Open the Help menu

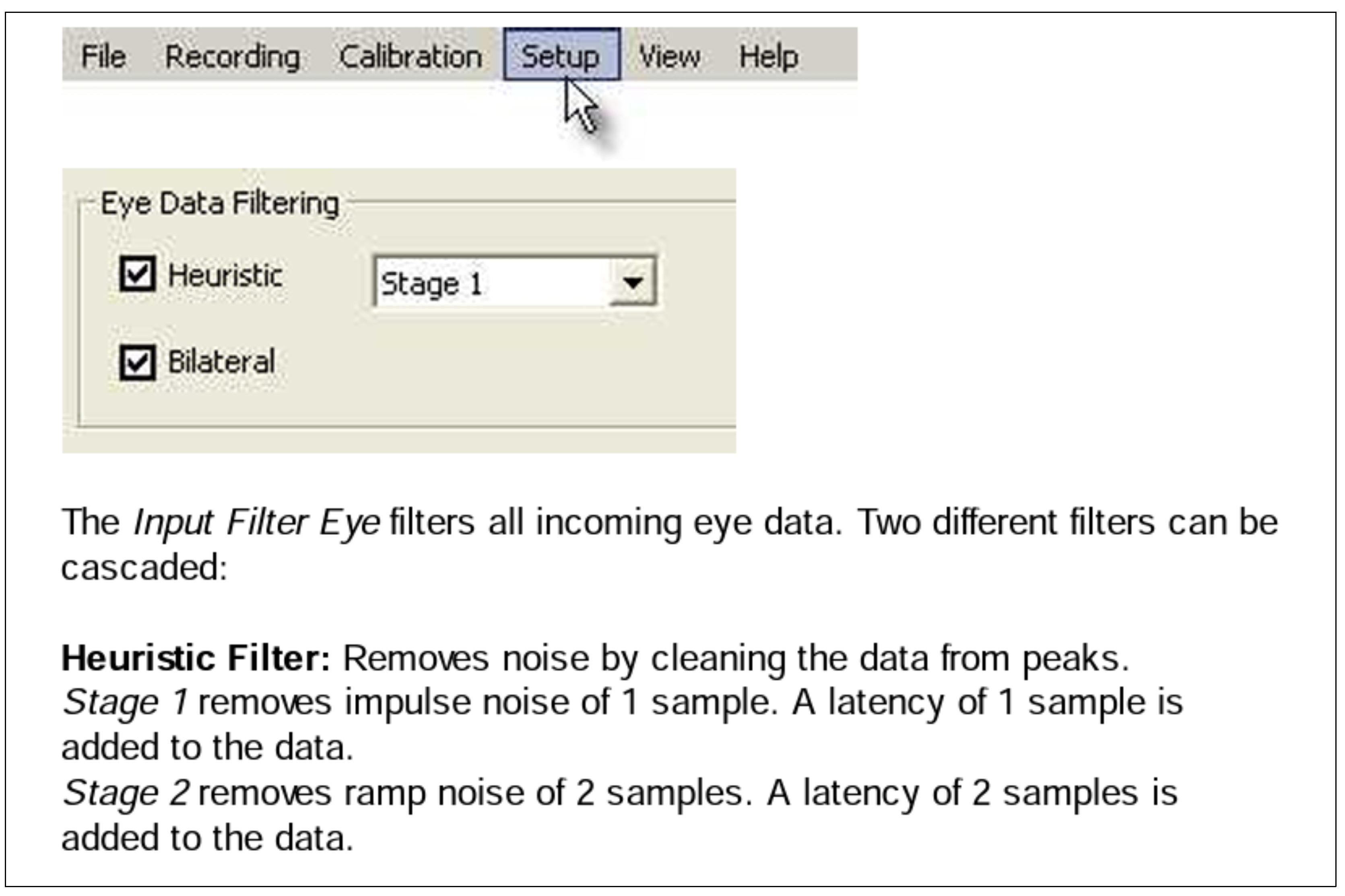(x=769, y=57)
